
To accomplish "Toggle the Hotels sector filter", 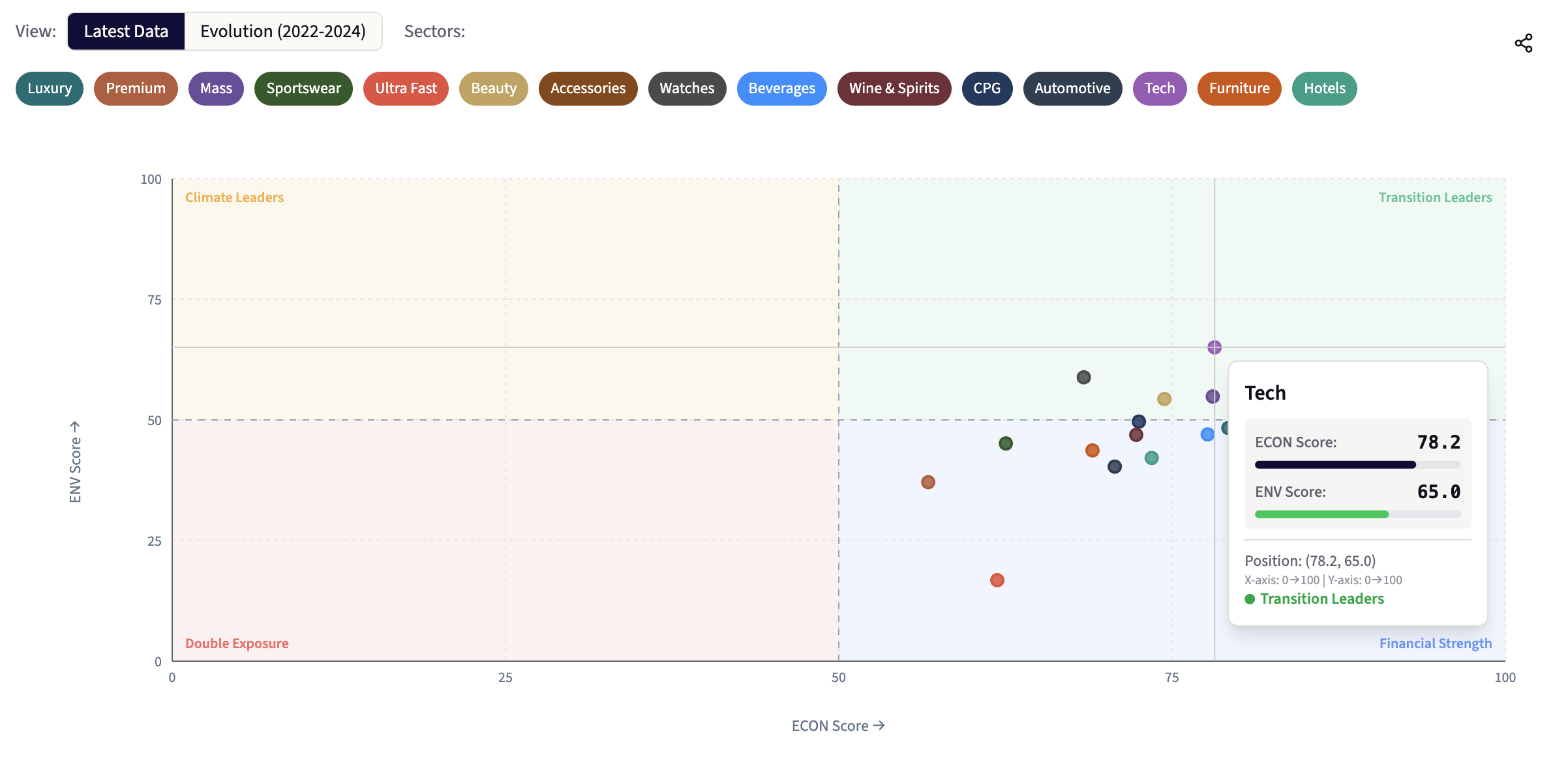I will [1324, 88].
